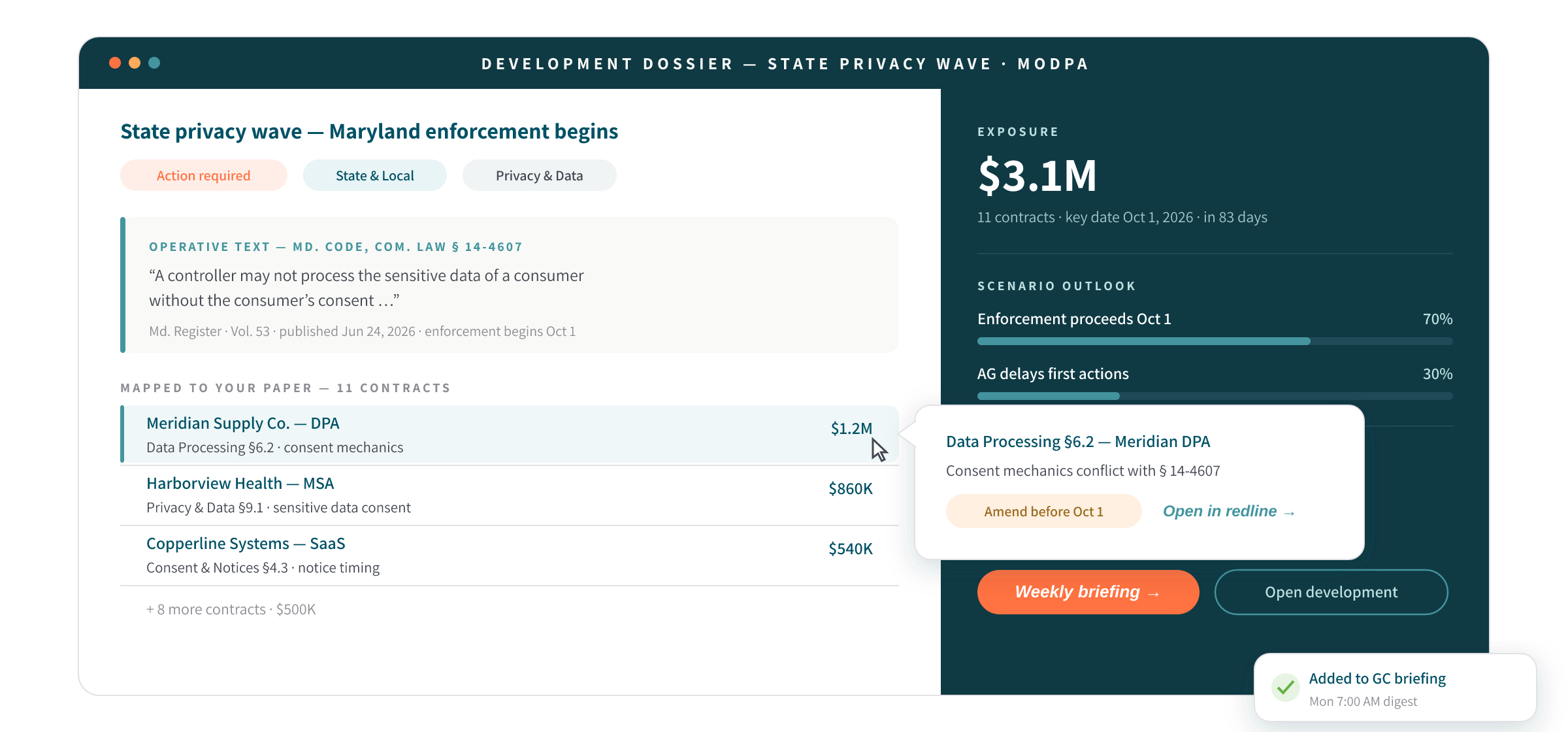Click the Open development button
1568x732 pixels.
[1331, 592]
